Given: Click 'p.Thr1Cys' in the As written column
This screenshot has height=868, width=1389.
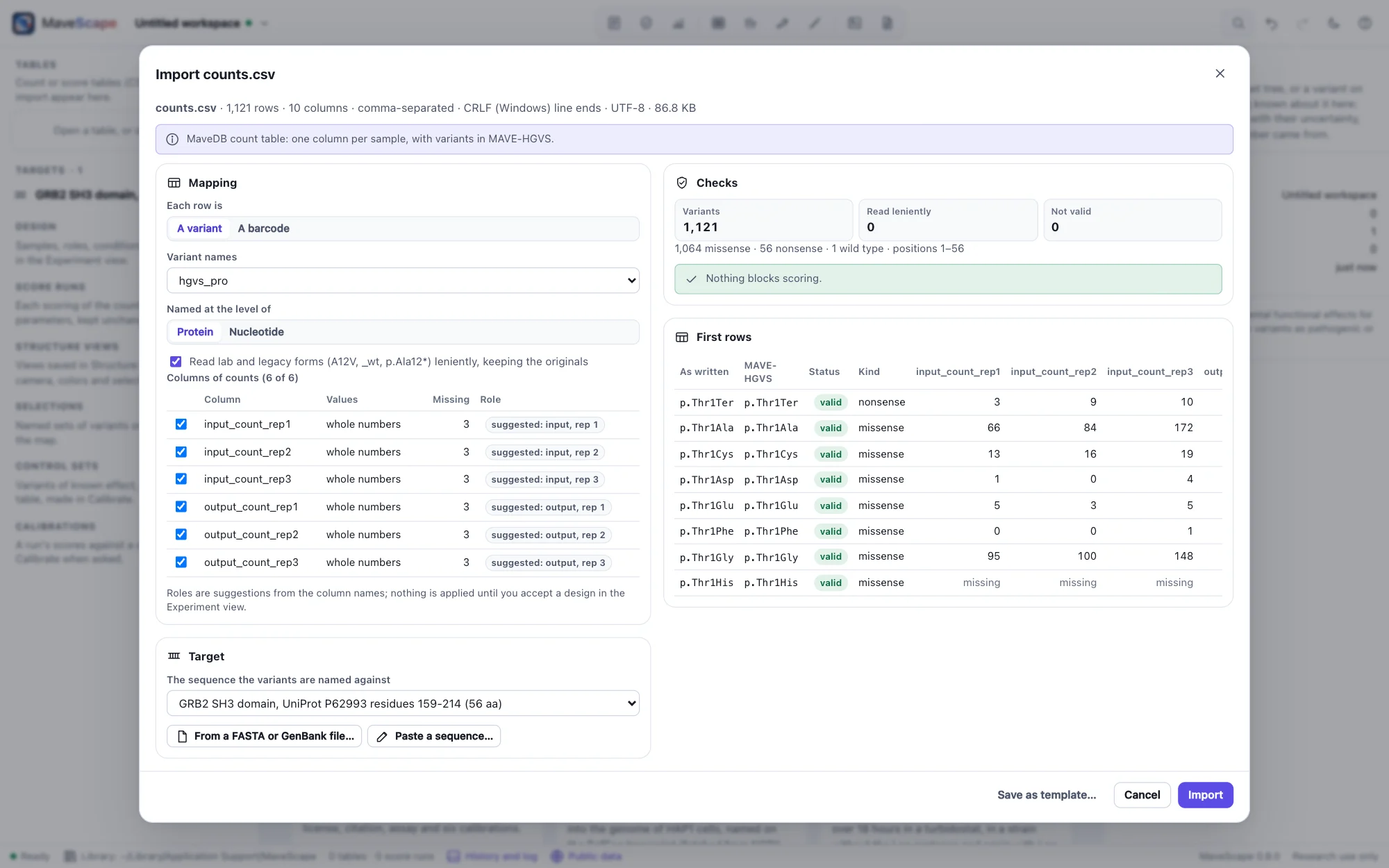Looking at the screenshot, I should pos(706,454).
